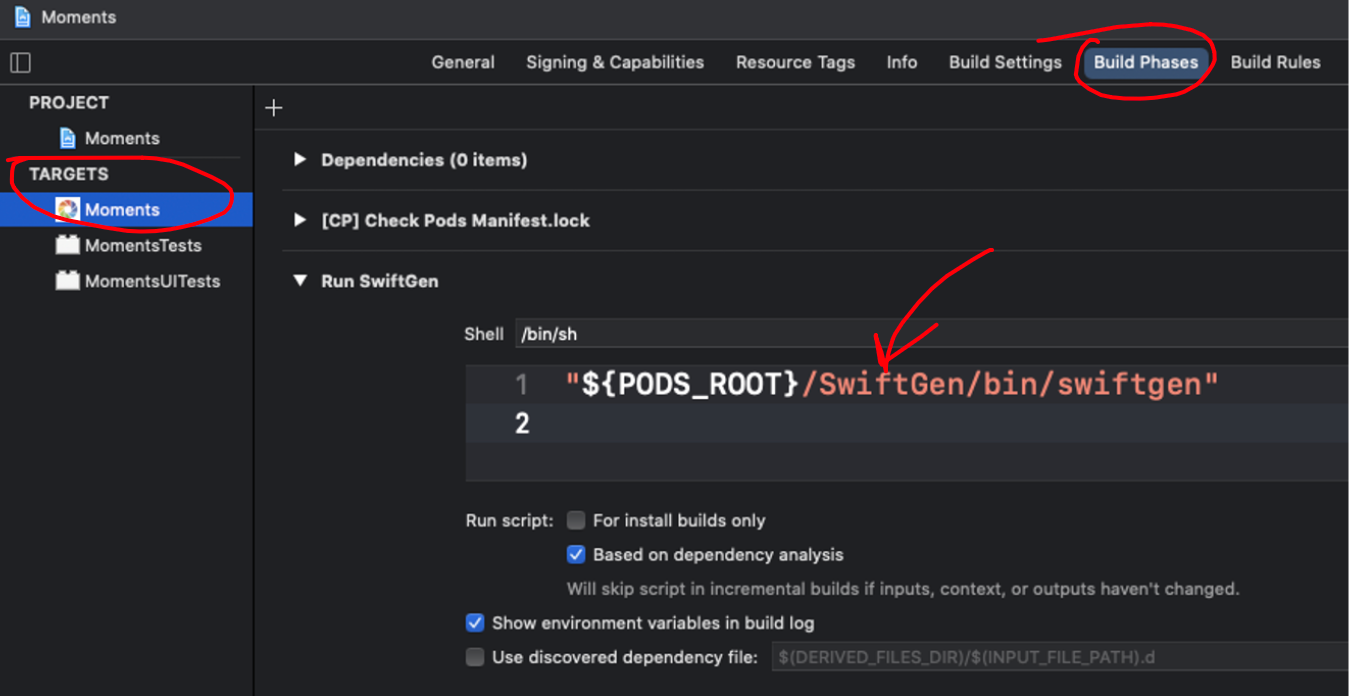Click line 2 in the script editor
The height and width of the screenshot is (696, 1350).
pos(900,424)
